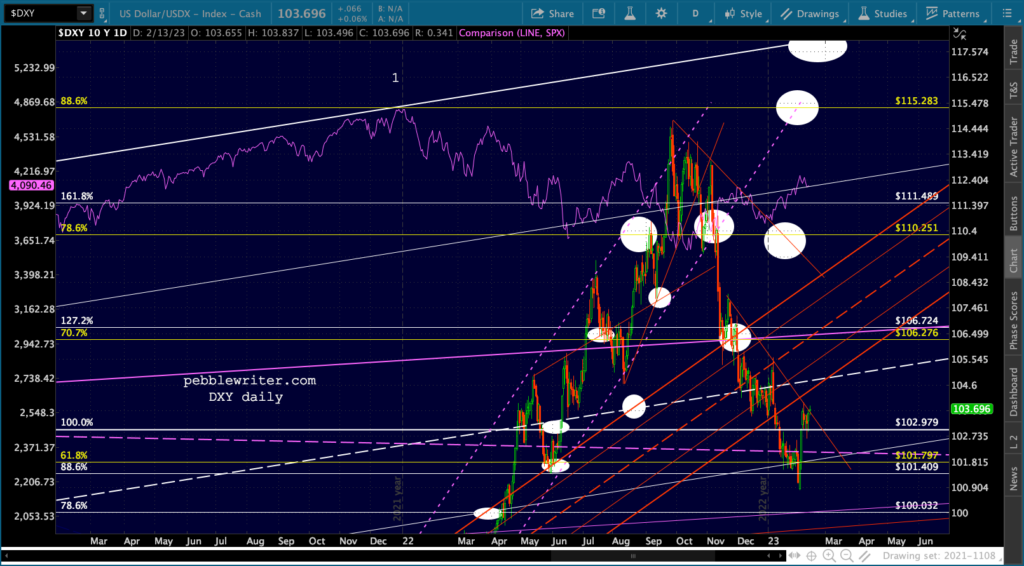This screenshot has width=1024, height=566.
Task: Open the chart alerts window icon
Action: pos(598,13)
